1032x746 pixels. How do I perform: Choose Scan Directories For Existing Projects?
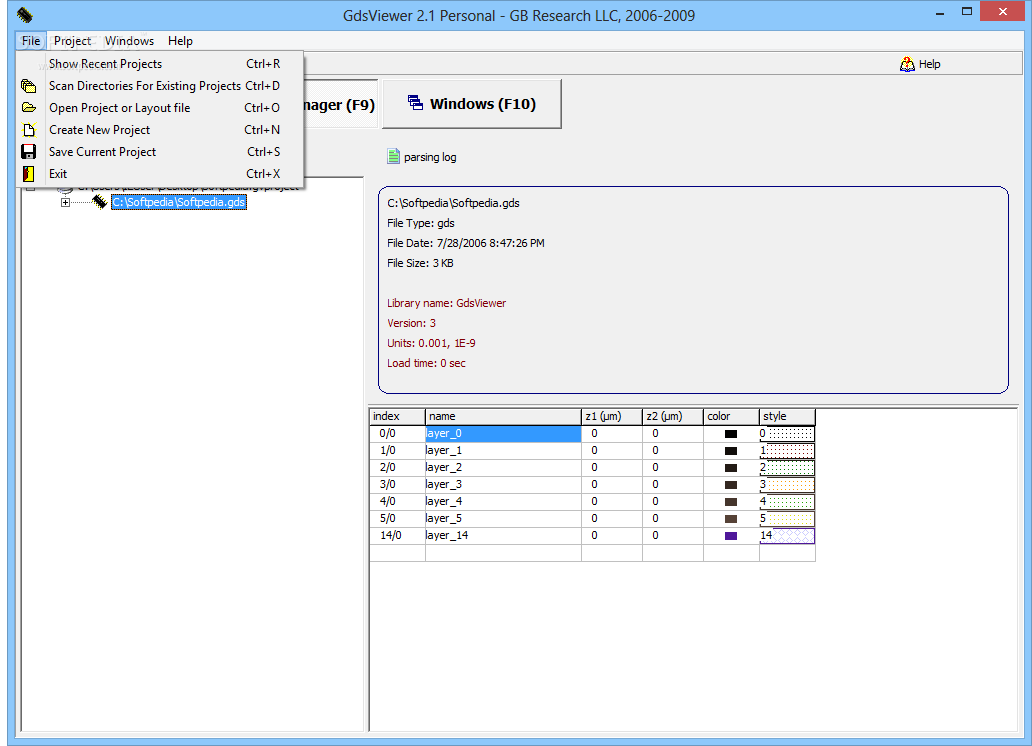pyautogui.click(x=160, y=86)
